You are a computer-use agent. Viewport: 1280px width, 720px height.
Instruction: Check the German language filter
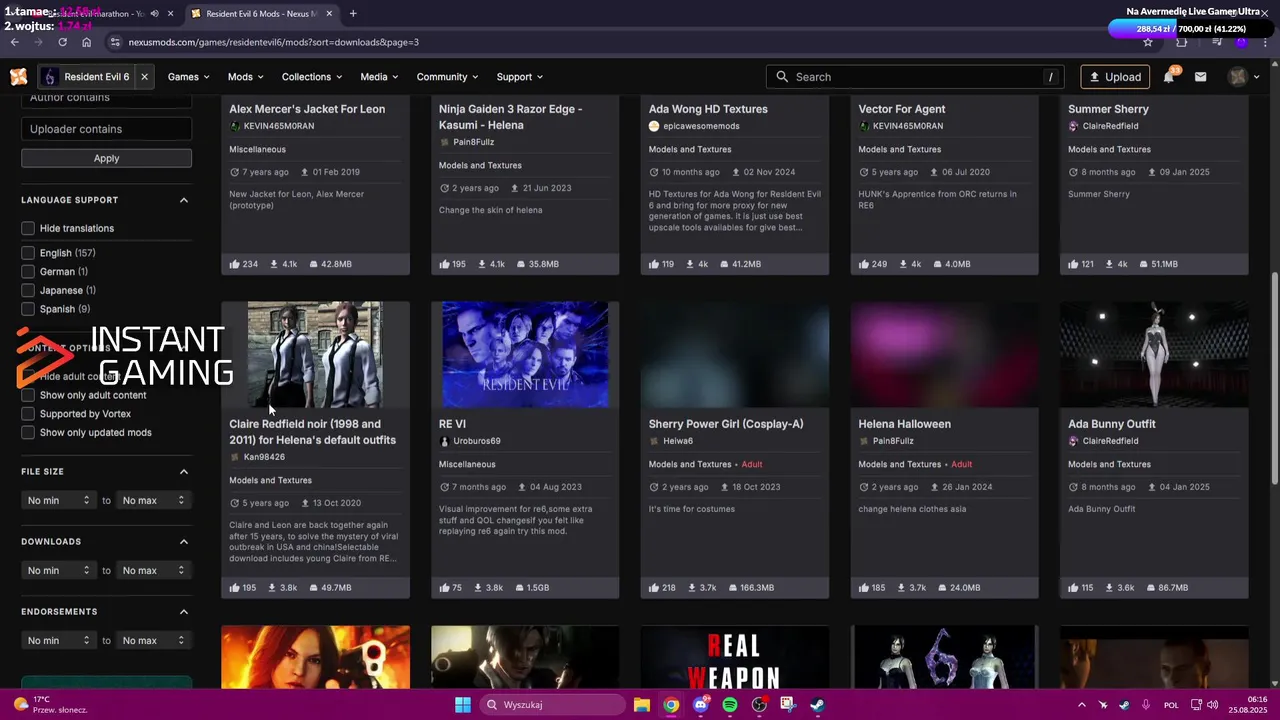(x=28, y=271)
